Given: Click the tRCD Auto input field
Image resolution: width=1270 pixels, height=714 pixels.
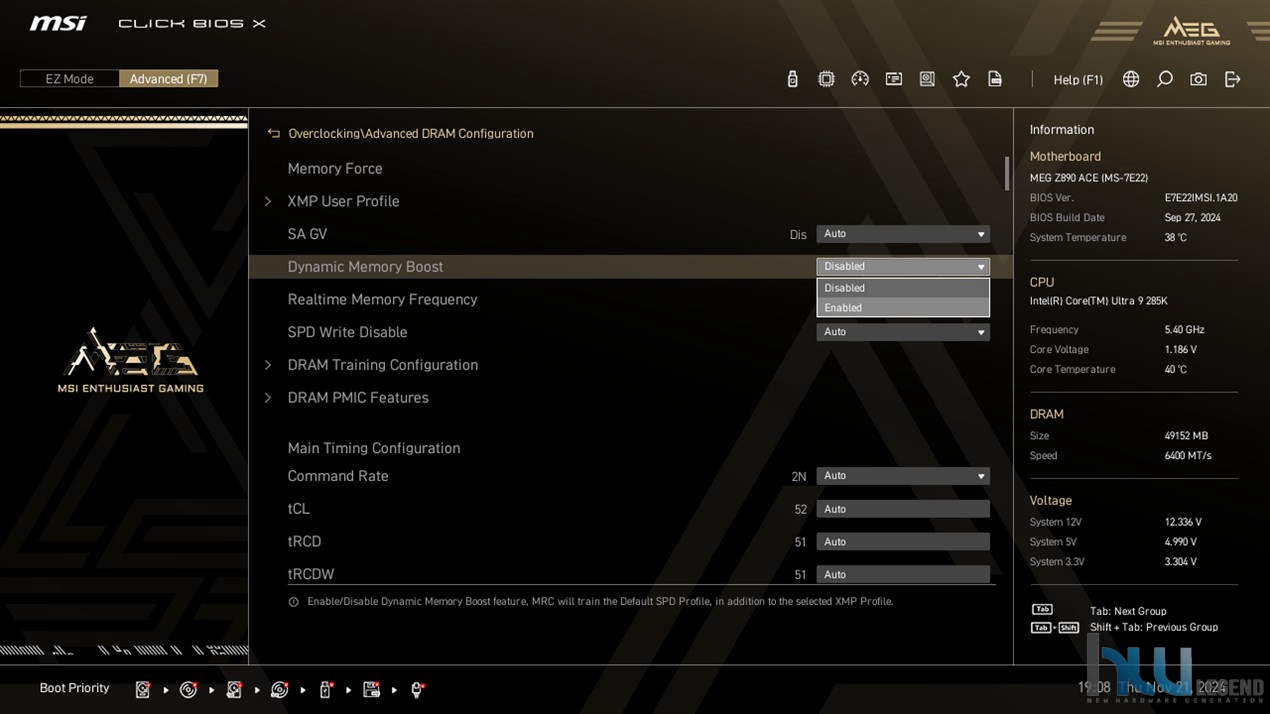Looking at the screenshot, I should pos(903,542).
